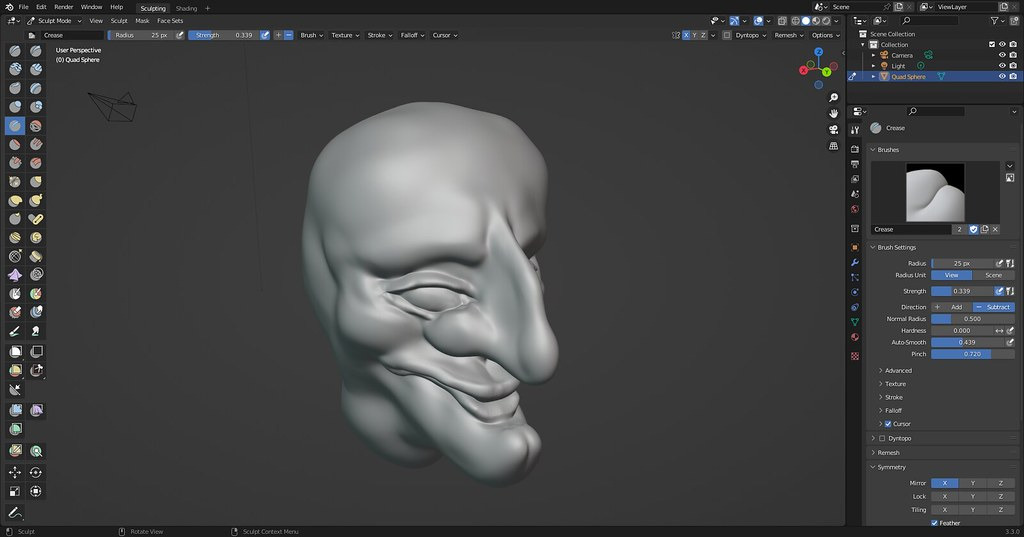Uncheck the Feather symmetry checkbox
The height and width of the screenshot is (537, 1024).
coord(934,523)
